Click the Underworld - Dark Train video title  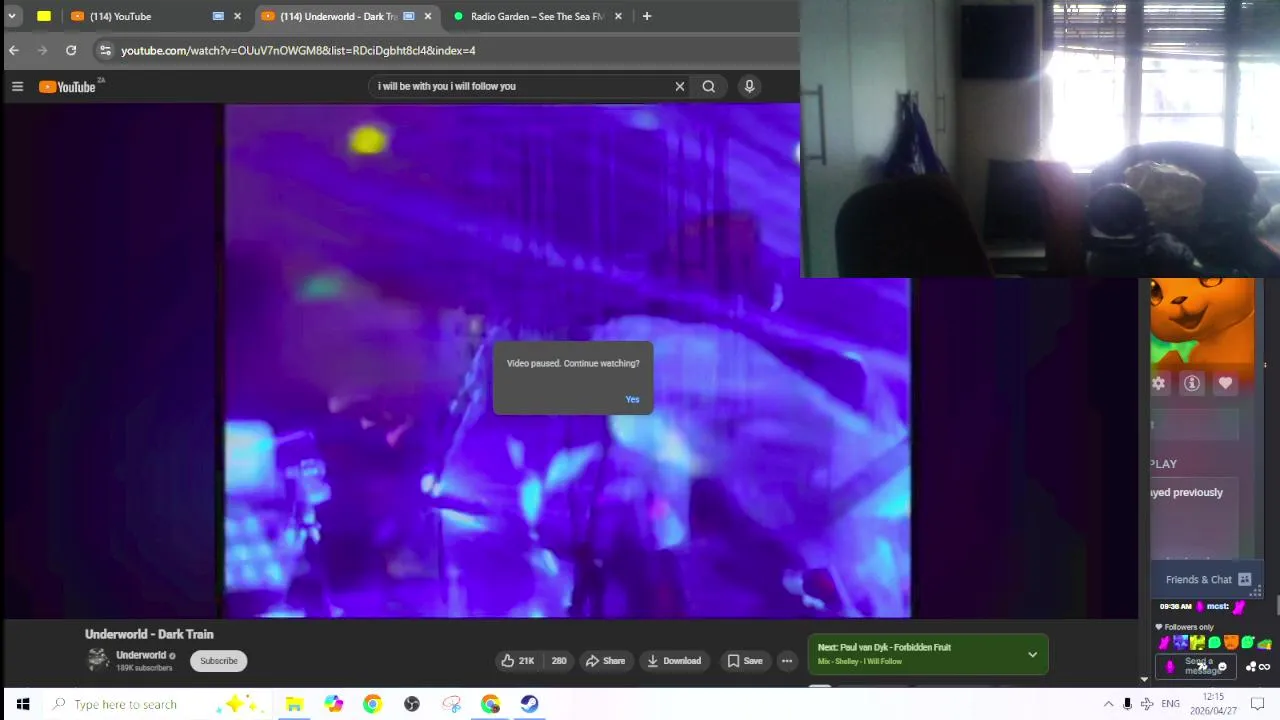[149, 634]
